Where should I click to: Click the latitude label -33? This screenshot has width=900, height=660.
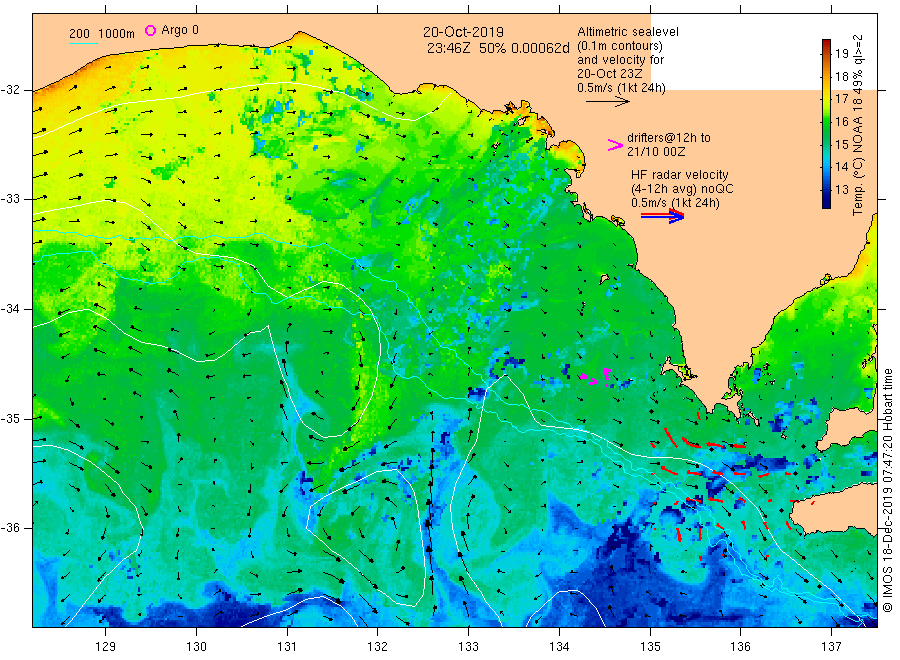tap(10, 199)
